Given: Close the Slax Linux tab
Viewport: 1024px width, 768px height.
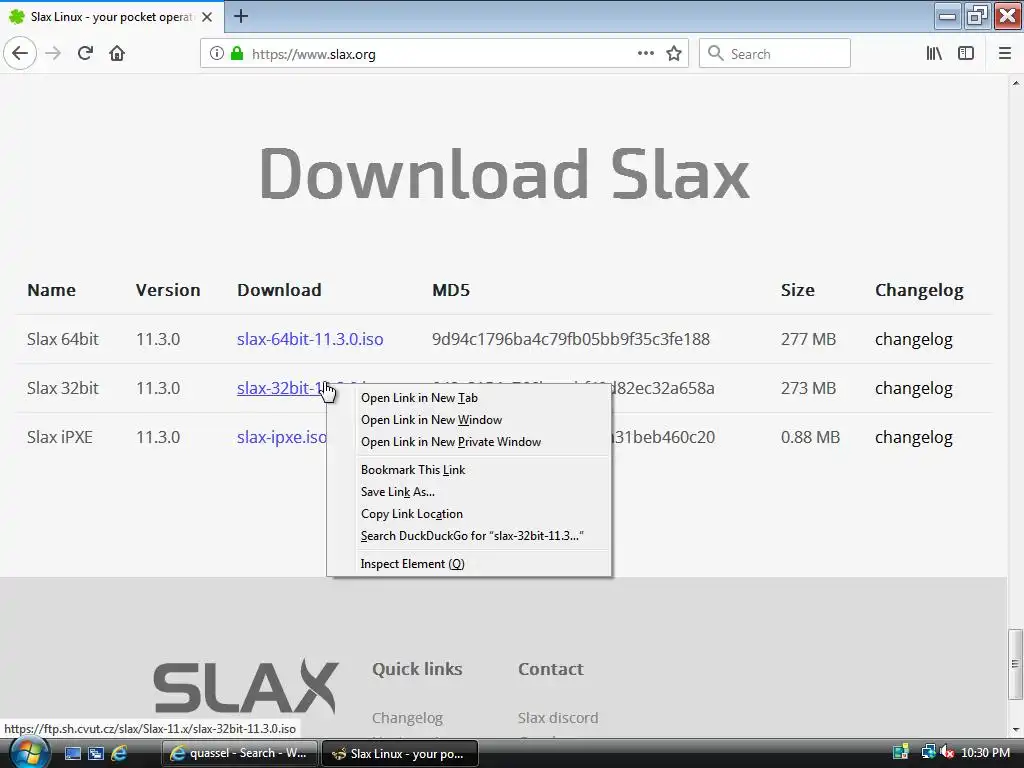Looking at the screenshot, I should tap(207, 17).
